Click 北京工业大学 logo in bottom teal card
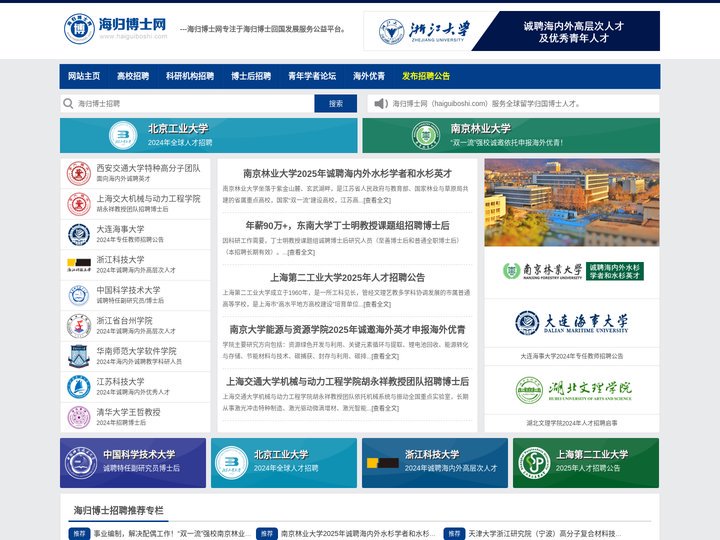 231,463
